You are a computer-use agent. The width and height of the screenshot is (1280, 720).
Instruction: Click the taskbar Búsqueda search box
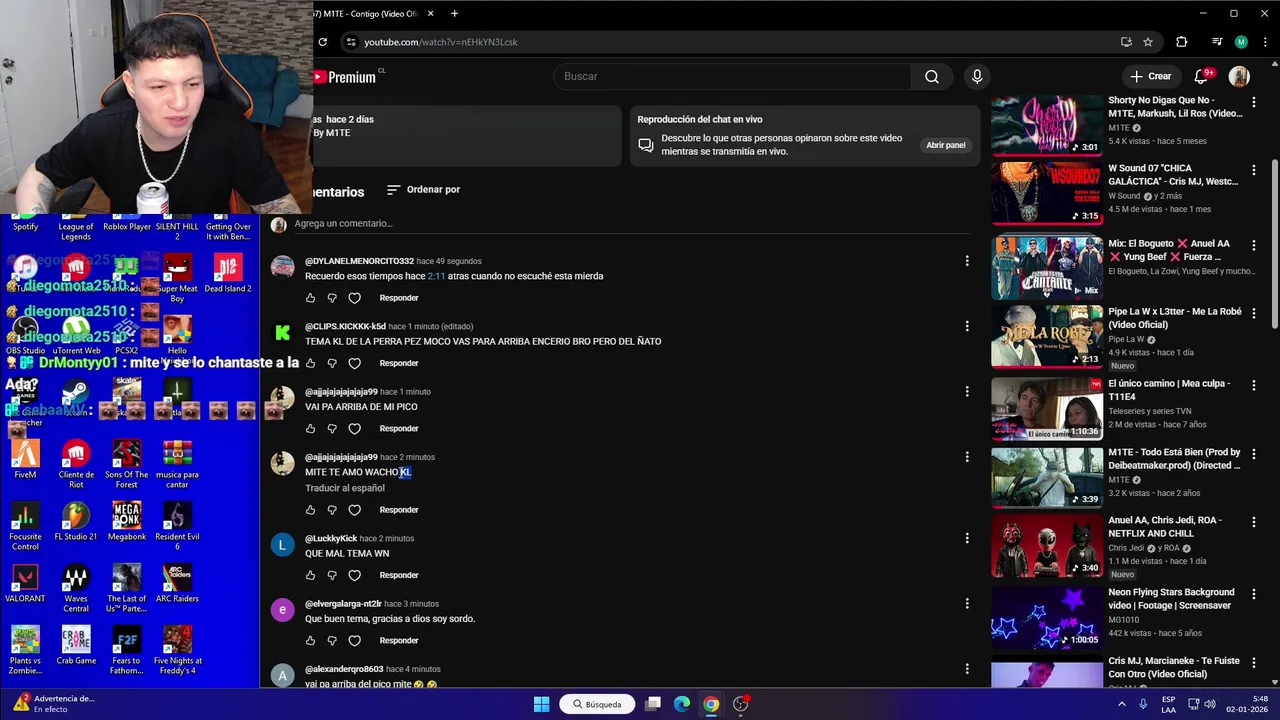[597, 704]
